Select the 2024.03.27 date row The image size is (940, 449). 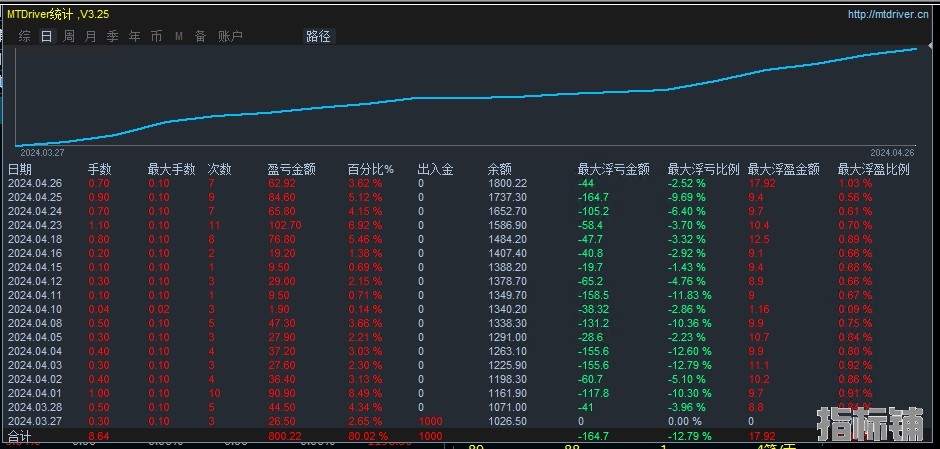click(35, 421)
